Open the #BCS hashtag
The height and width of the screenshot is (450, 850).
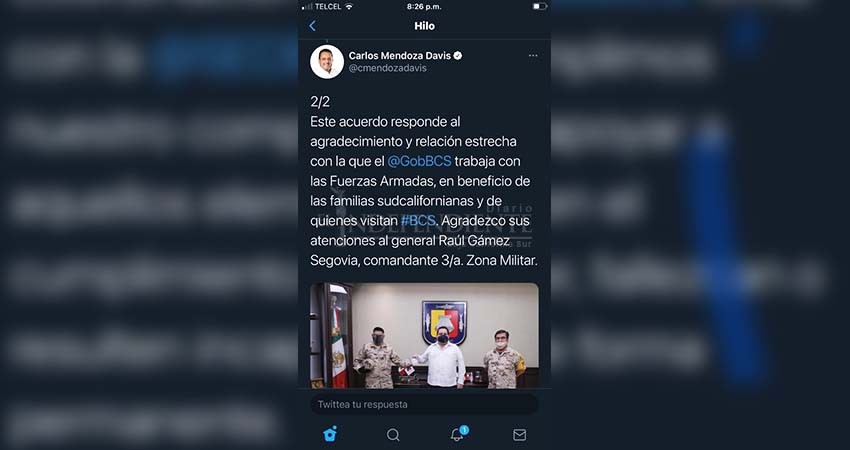[x=418, y=221]
